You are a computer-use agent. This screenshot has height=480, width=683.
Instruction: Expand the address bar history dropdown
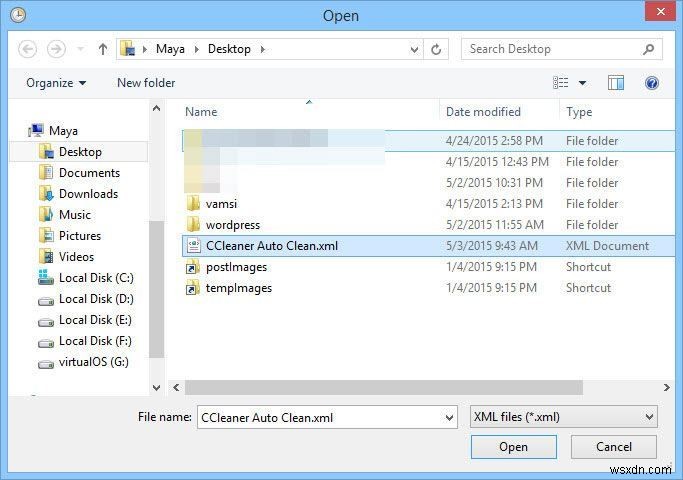(x=414, y=50)
